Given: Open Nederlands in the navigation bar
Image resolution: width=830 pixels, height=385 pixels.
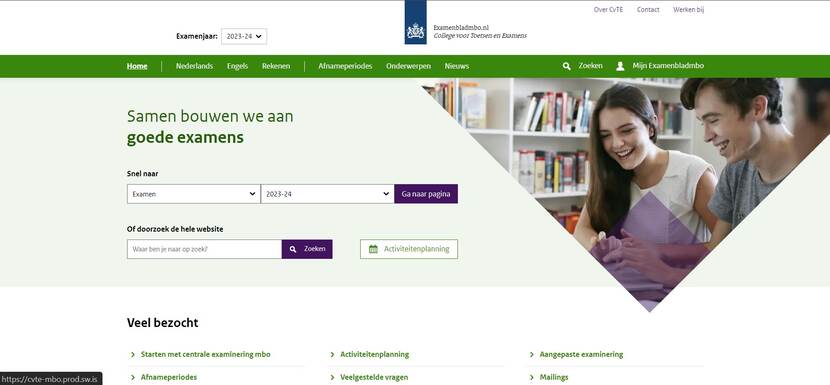Looking at the screenshot, I should [194, 66].
